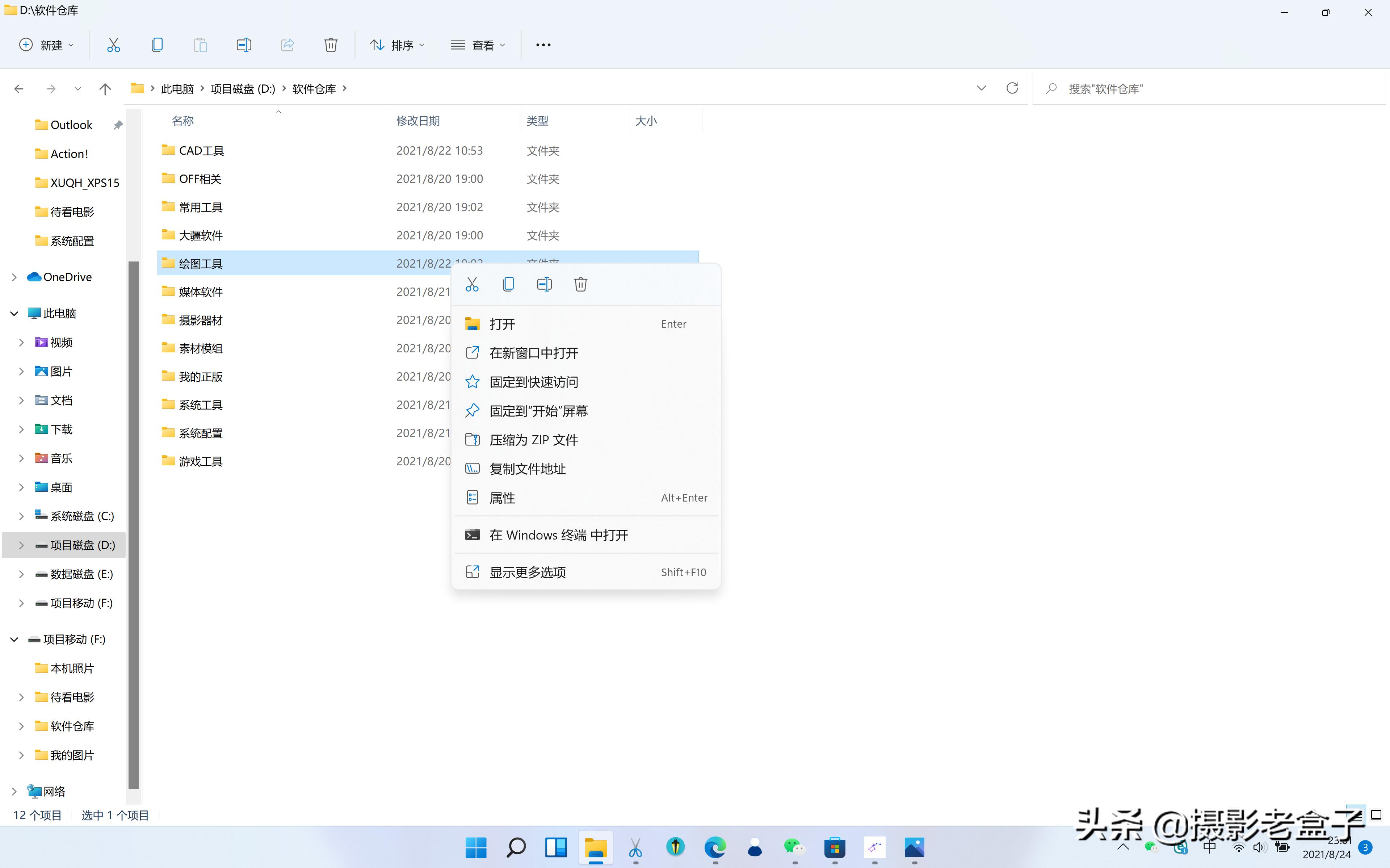
Task: Select the copy icon in the context menu
Action: pos(508,284)
